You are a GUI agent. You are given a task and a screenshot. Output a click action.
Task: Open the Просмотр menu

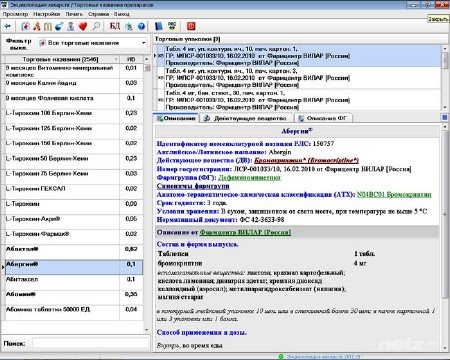pyautogui.click(x=15, y=14)
